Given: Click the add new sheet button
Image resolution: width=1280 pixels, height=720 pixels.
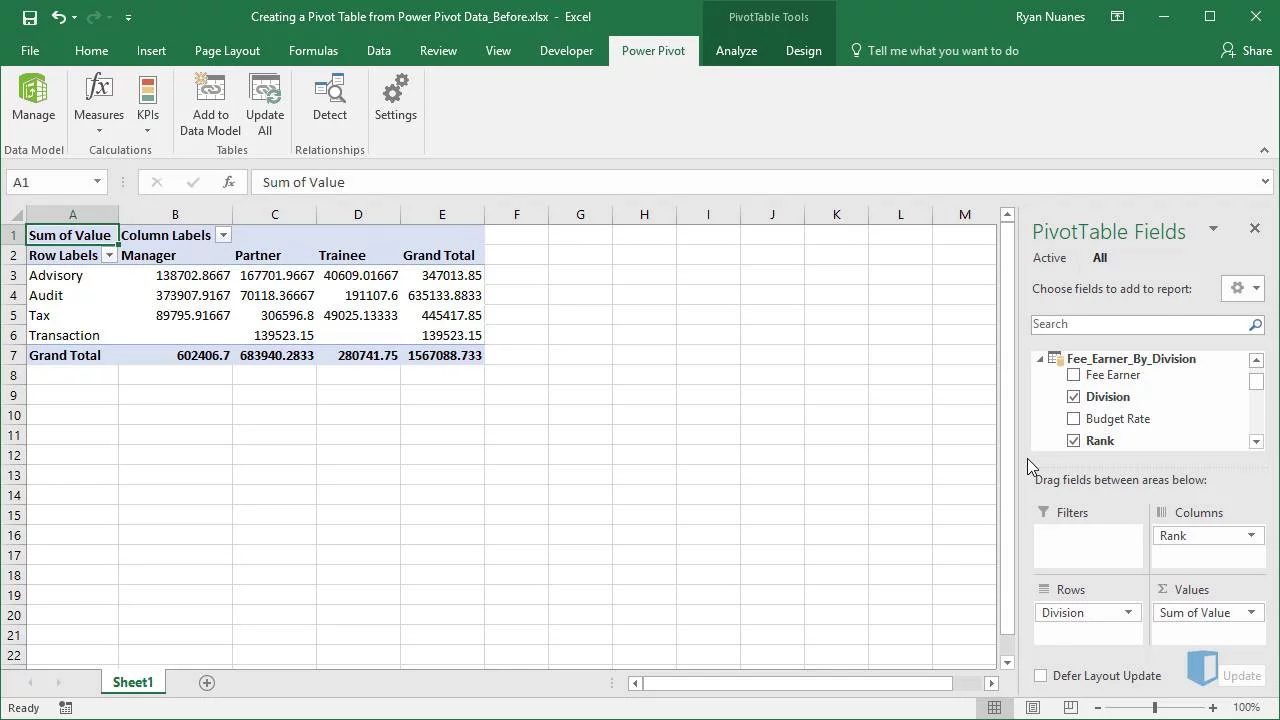Looking at the screenshot, I should (x=207, y=683).
